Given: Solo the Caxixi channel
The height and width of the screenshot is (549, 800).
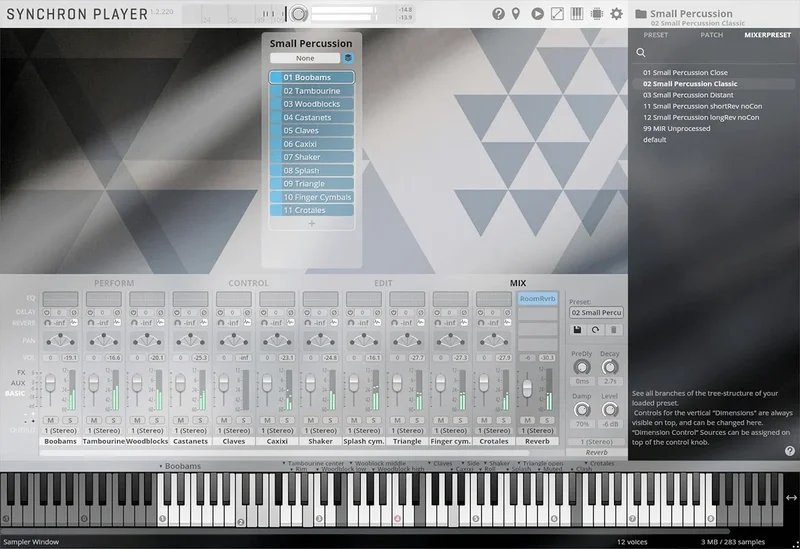Looking at the screenshot, I should [287, 420].
